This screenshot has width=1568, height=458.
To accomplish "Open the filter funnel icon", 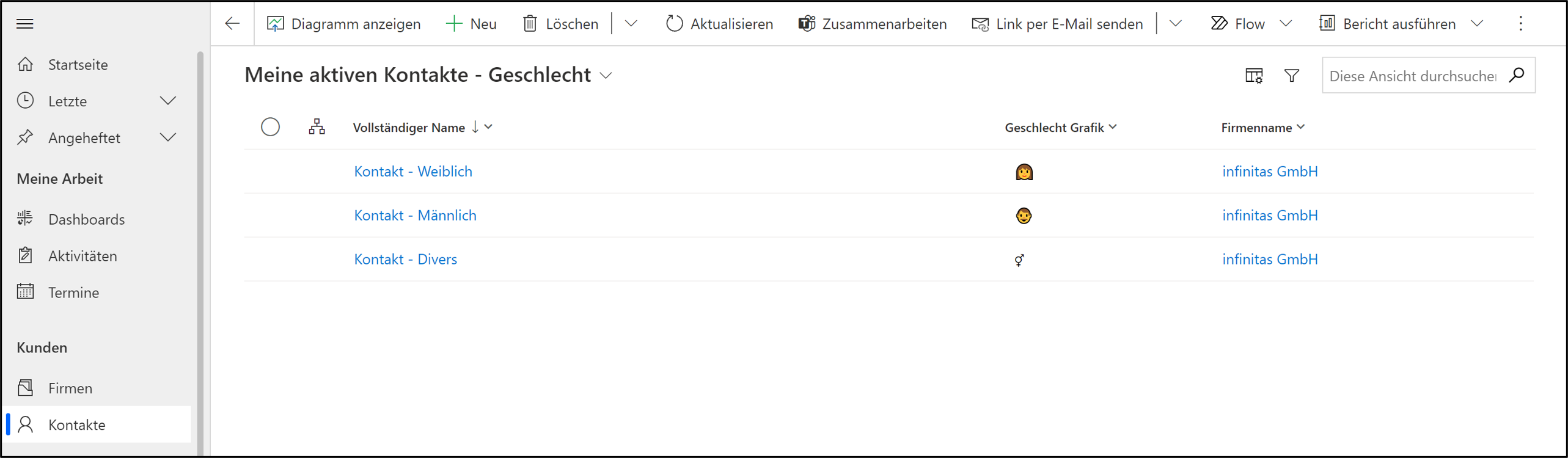I will [x=1291, y=76].
